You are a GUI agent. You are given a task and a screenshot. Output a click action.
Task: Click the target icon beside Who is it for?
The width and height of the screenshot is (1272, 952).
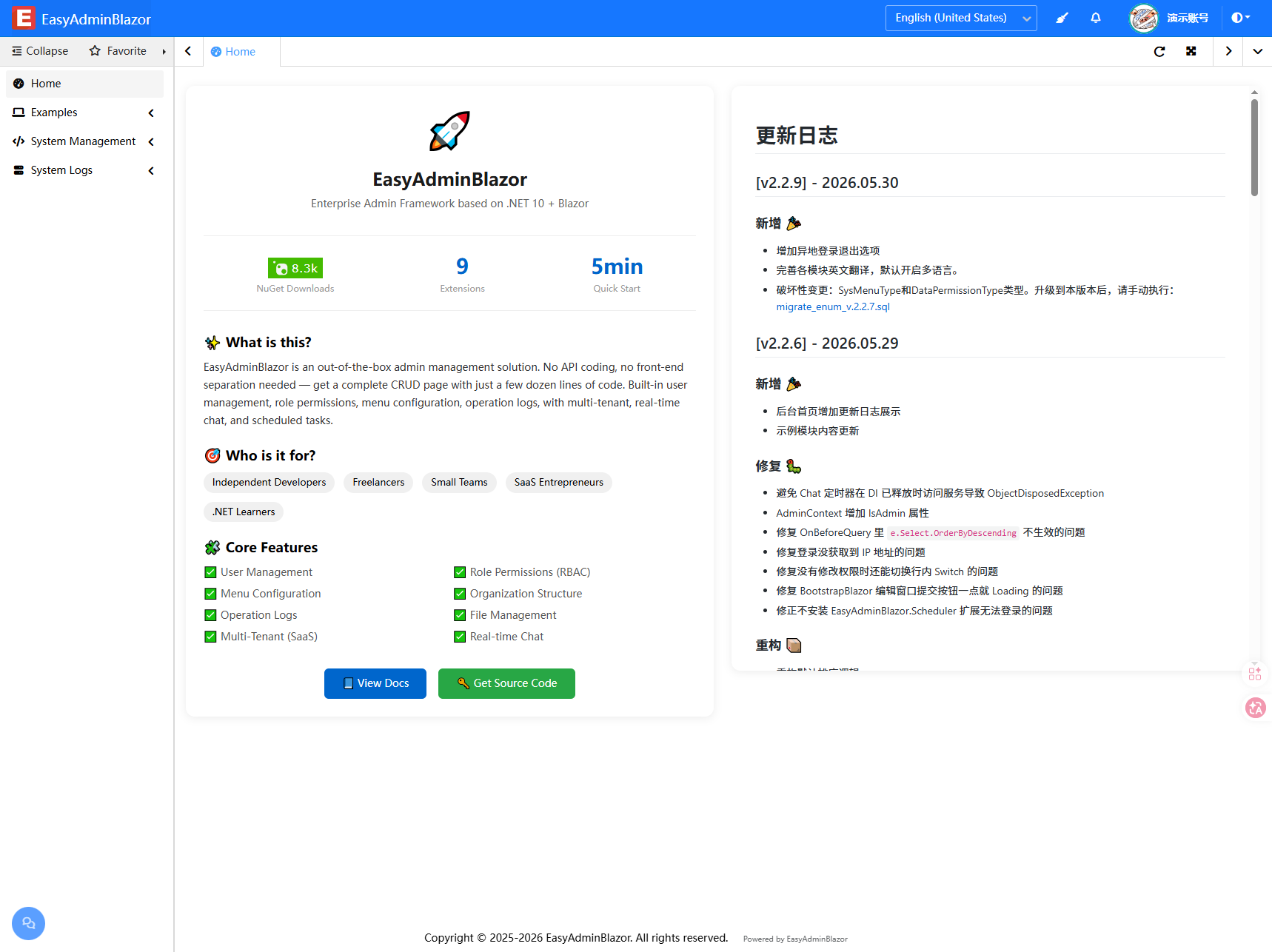point(212,456)
